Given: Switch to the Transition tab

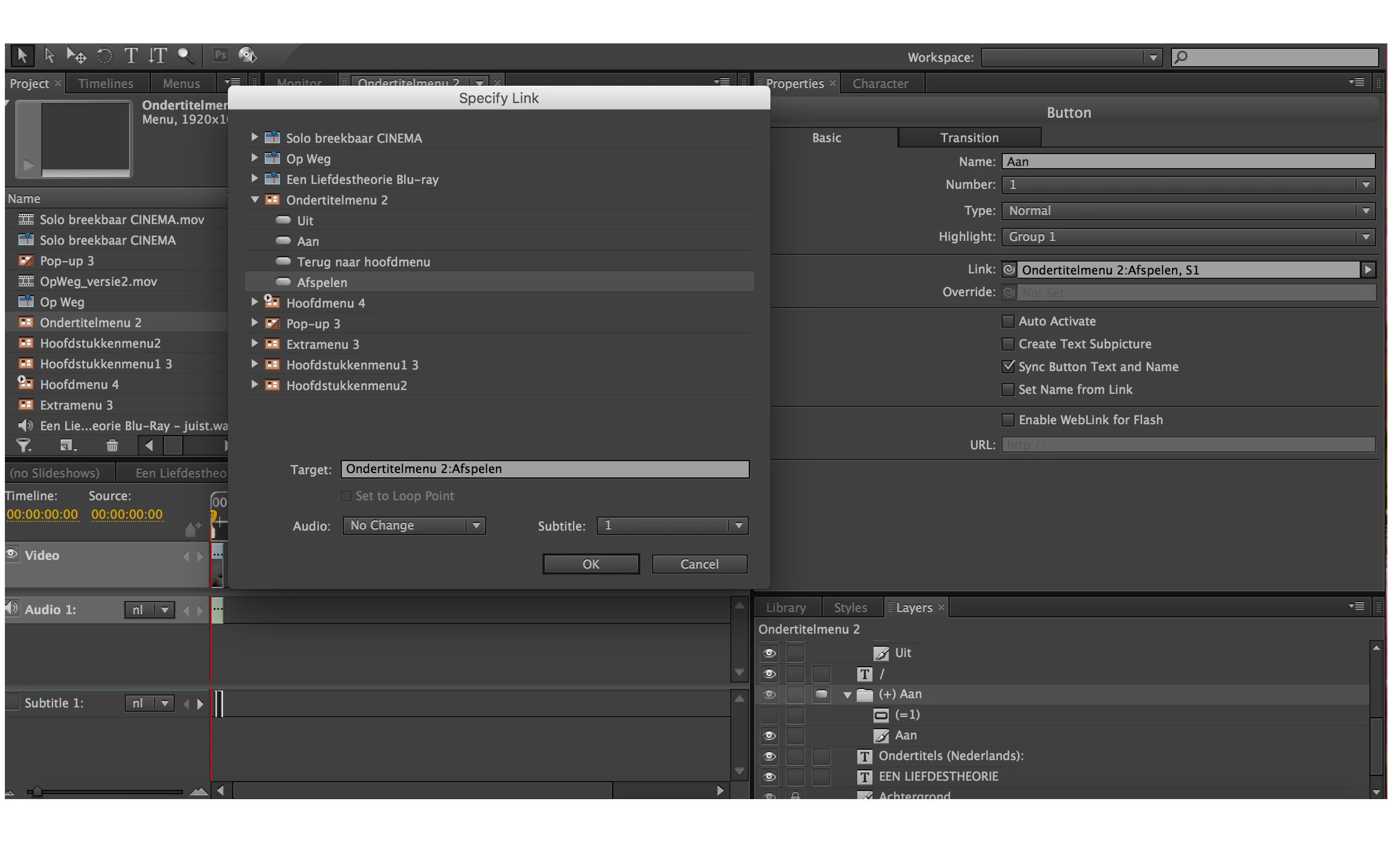Looking at the screenshot, I should tap(969, 138).
